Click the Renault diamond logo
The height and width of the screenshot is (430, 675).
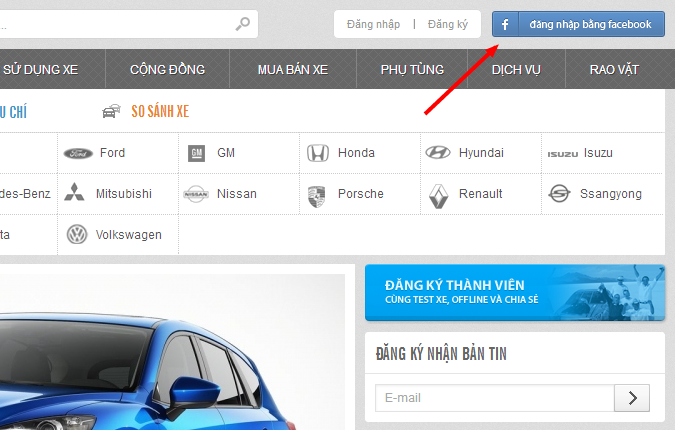(438, 194)
